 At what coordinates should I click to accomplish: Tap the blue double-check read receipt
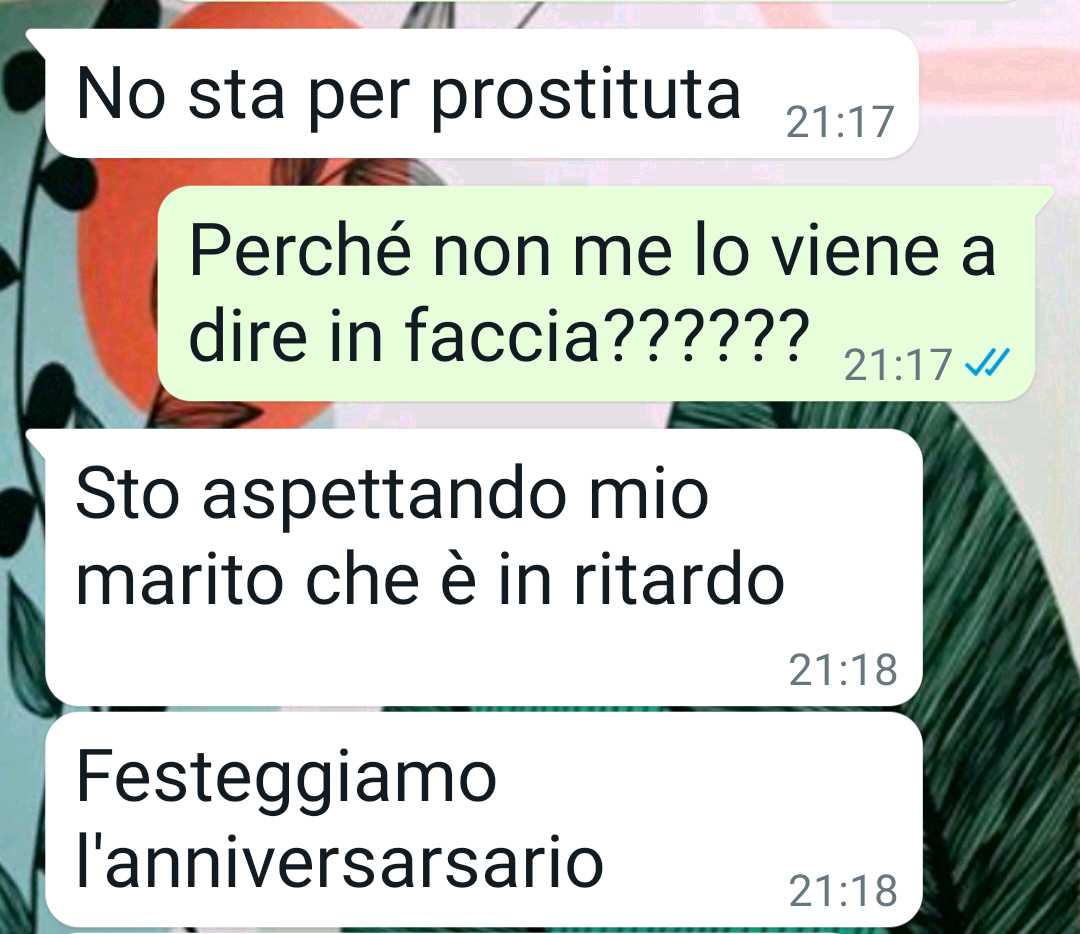click(987, 362)
